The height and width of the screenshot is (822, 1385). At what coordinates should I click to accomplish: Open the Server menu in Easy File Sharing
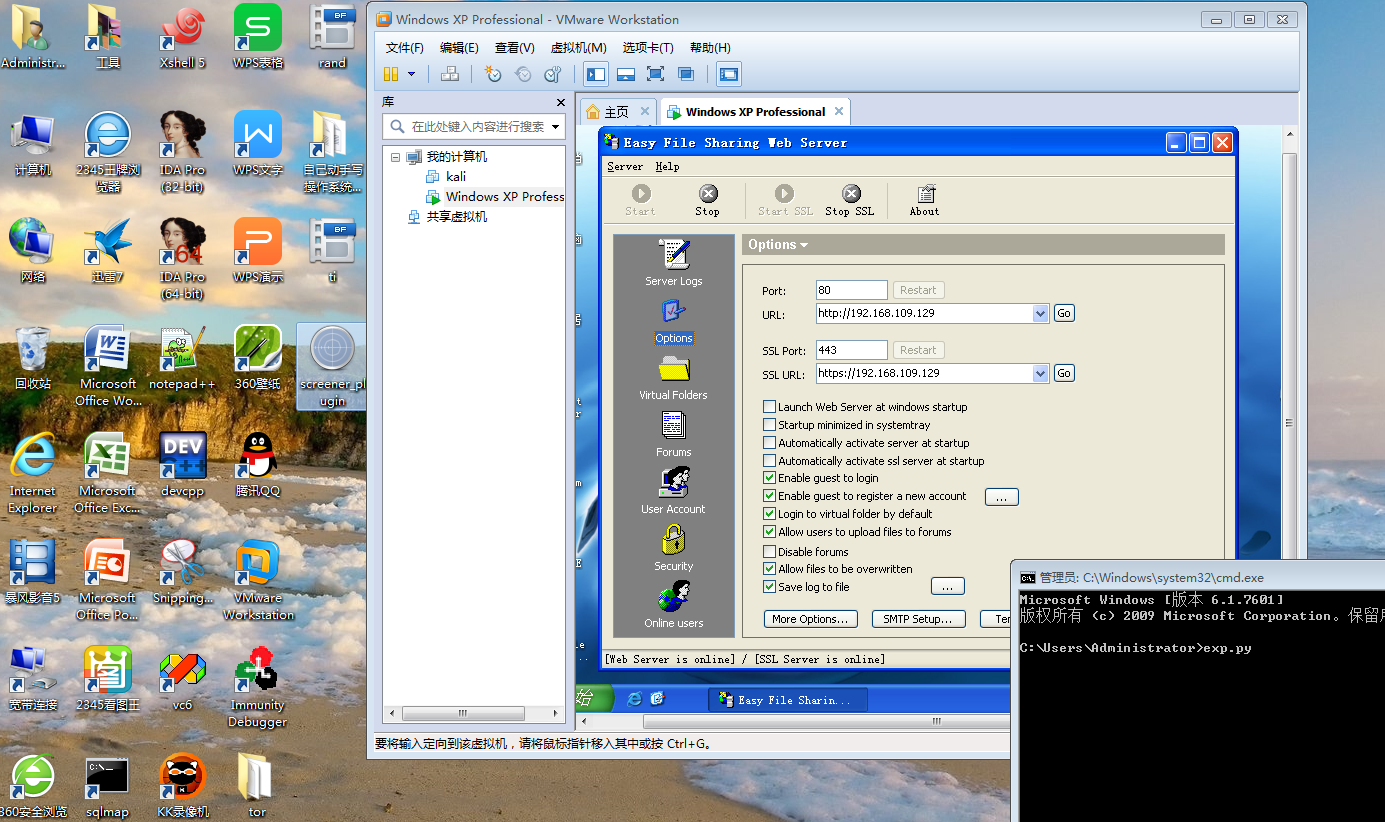(x=625, y=167)
